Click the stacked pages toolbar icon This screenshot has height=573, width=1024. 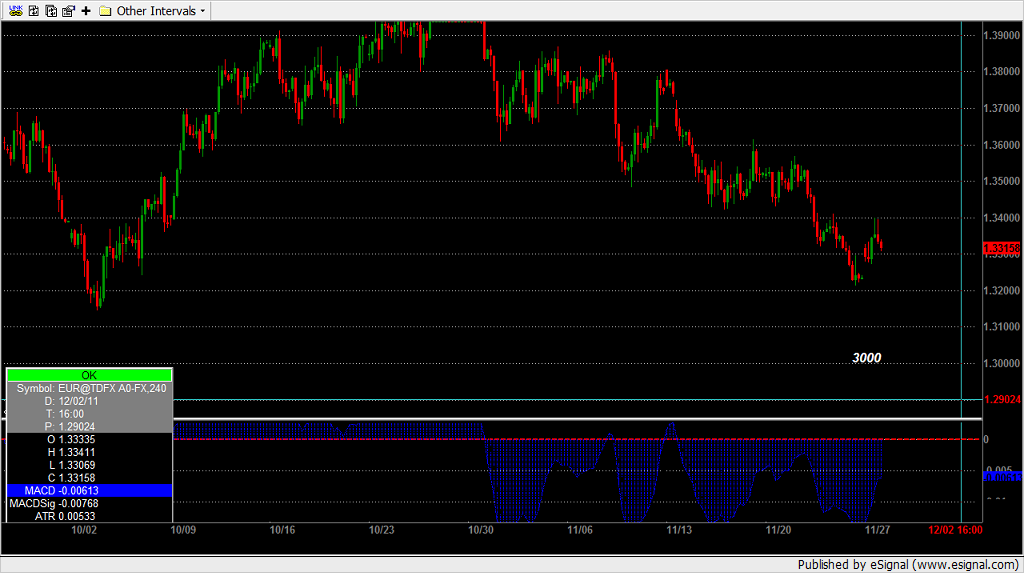[x=51, y=10]
